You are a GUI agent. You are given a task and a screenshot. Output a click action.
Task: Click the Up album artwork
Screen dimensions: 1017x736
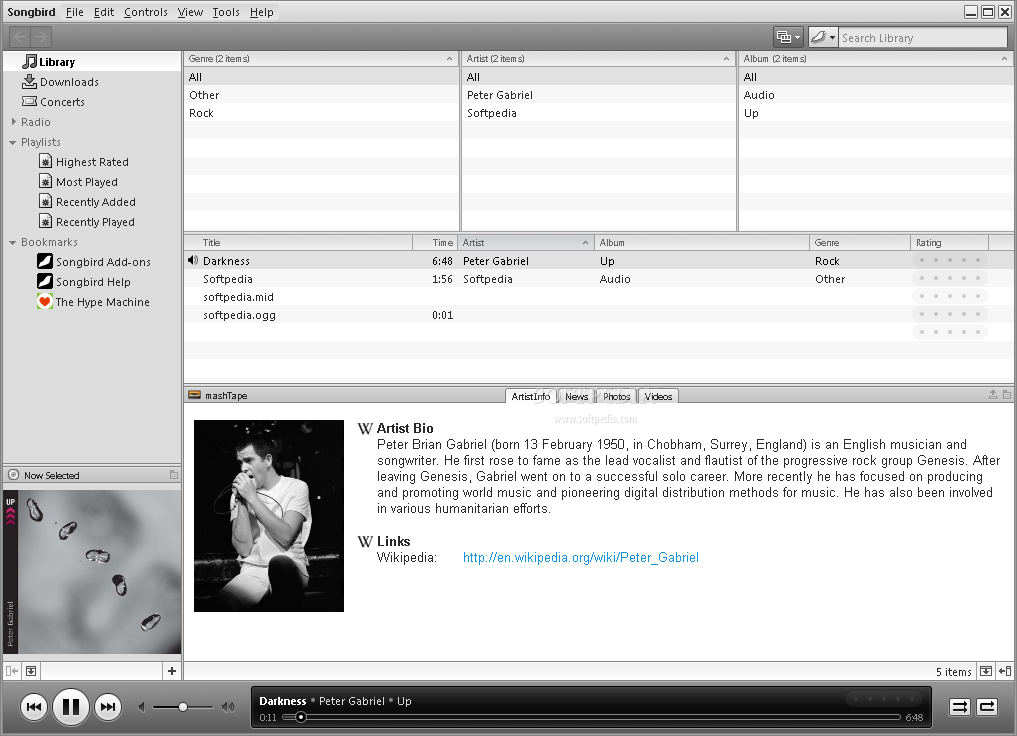(x=92, y=572)
